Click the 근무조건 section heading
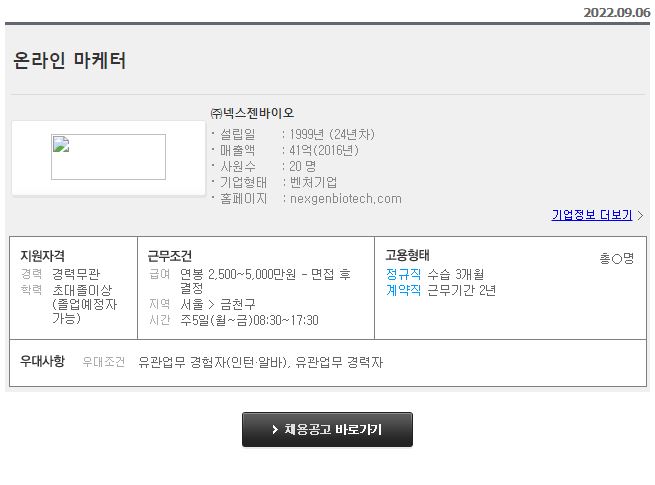 (x=169, y=256)
